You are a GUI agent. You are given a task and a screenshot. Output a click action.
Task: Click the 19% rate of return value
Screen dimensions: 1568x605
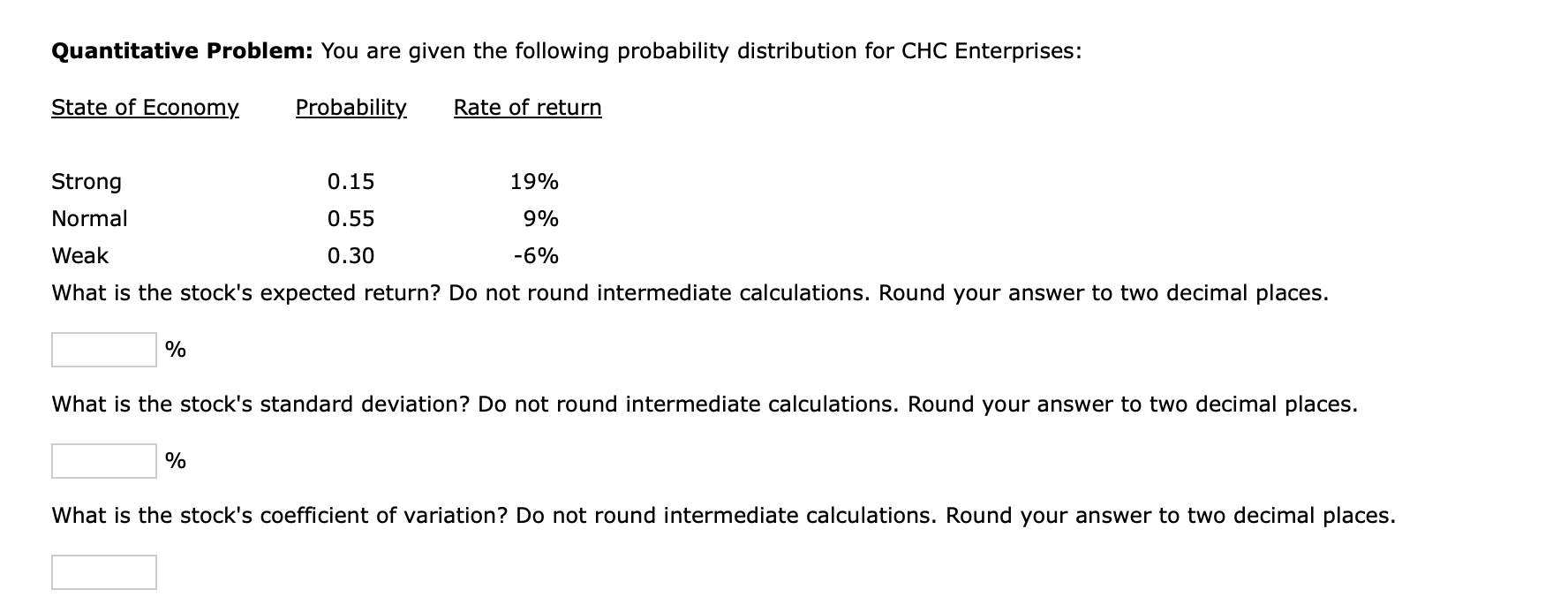tap(533, 182)
